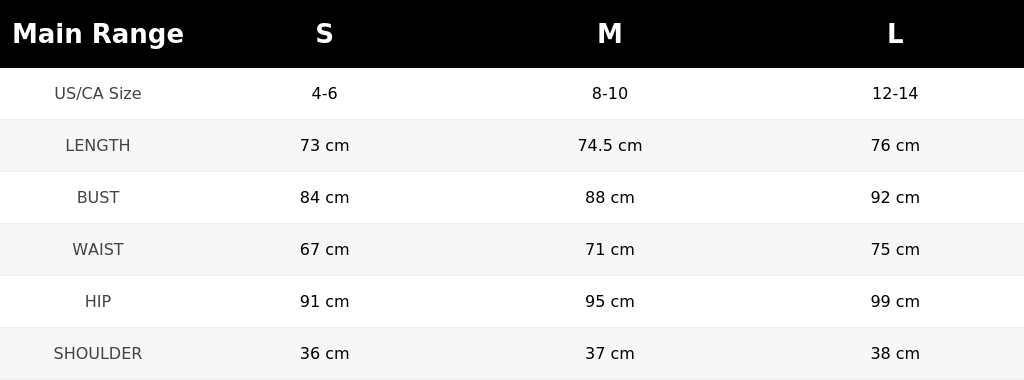
Task: Click the 84 cm bust value
Action: (x=325, y=197)
